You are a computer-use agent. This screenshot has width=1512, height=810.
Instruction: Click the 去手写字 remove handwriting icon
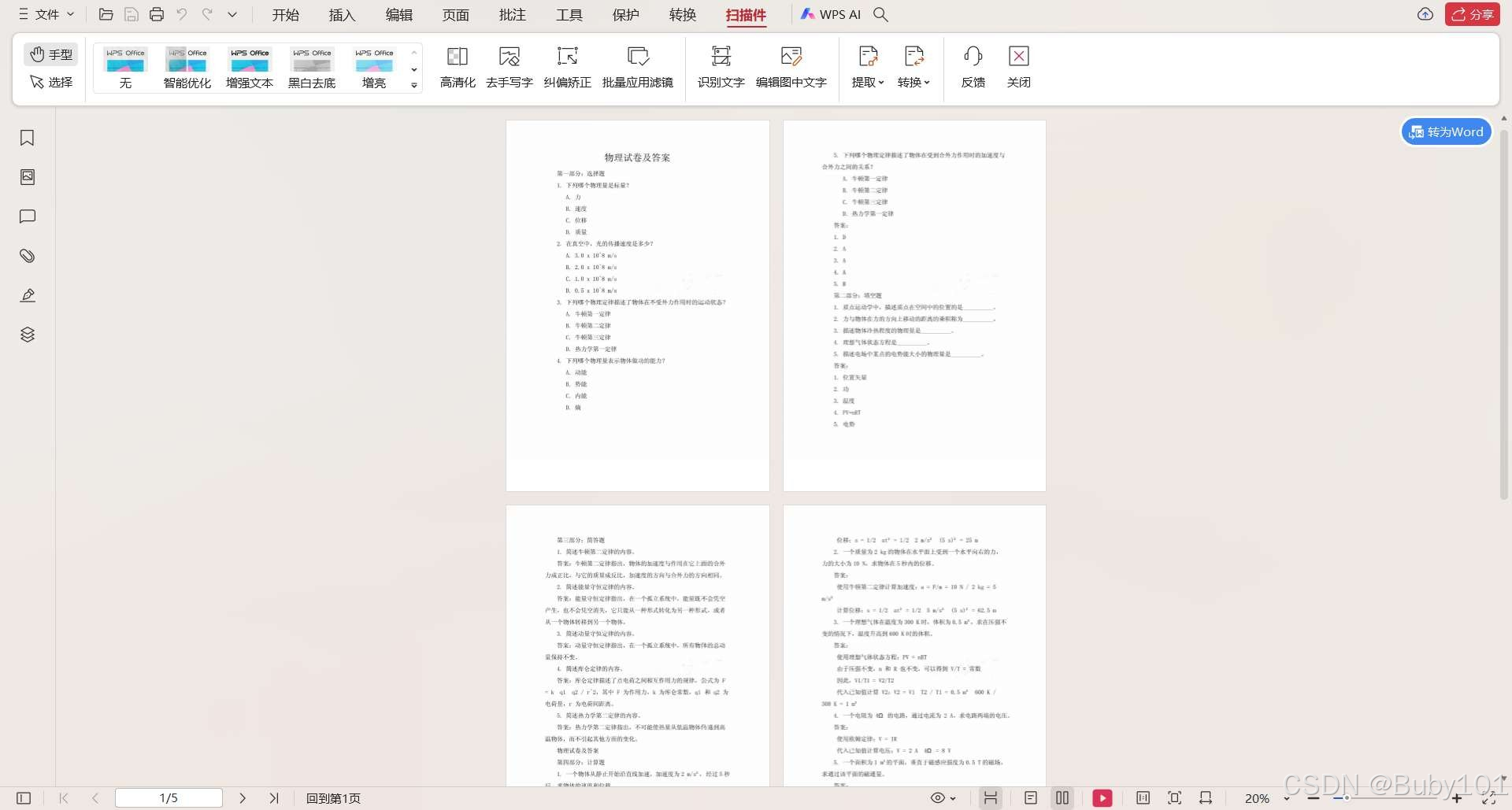[x=510, y=67]
